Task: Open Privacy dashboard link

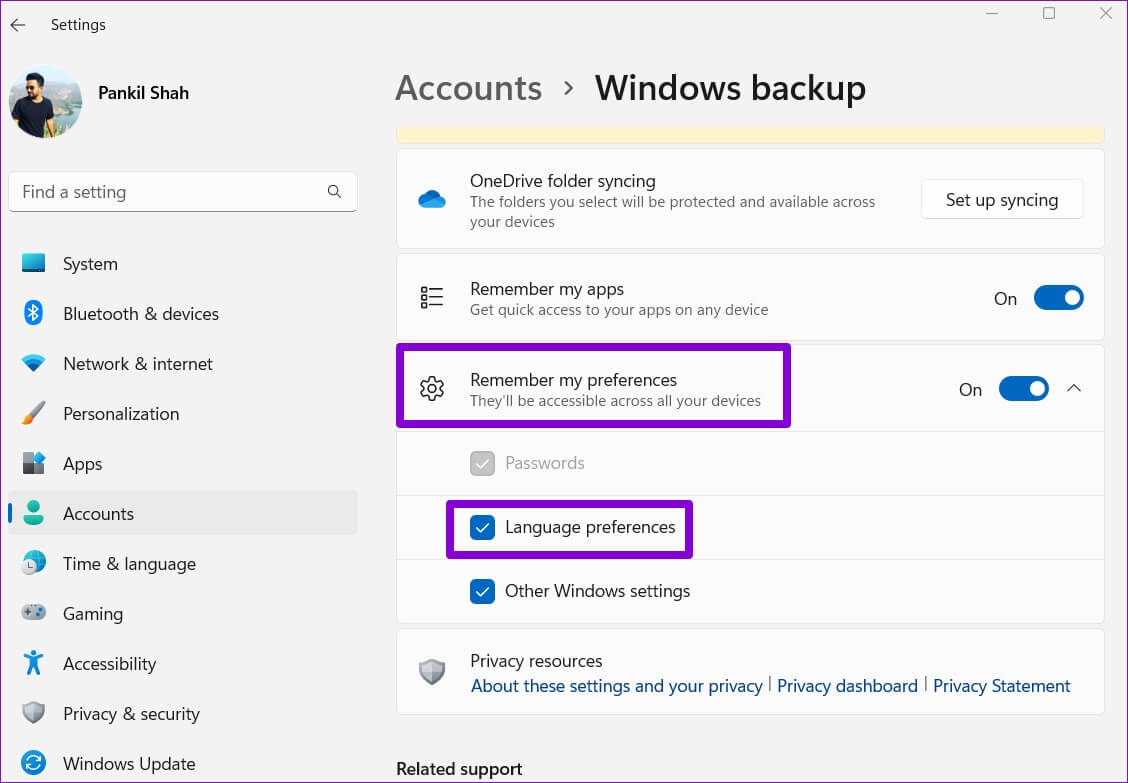Action: coord(847,686)
